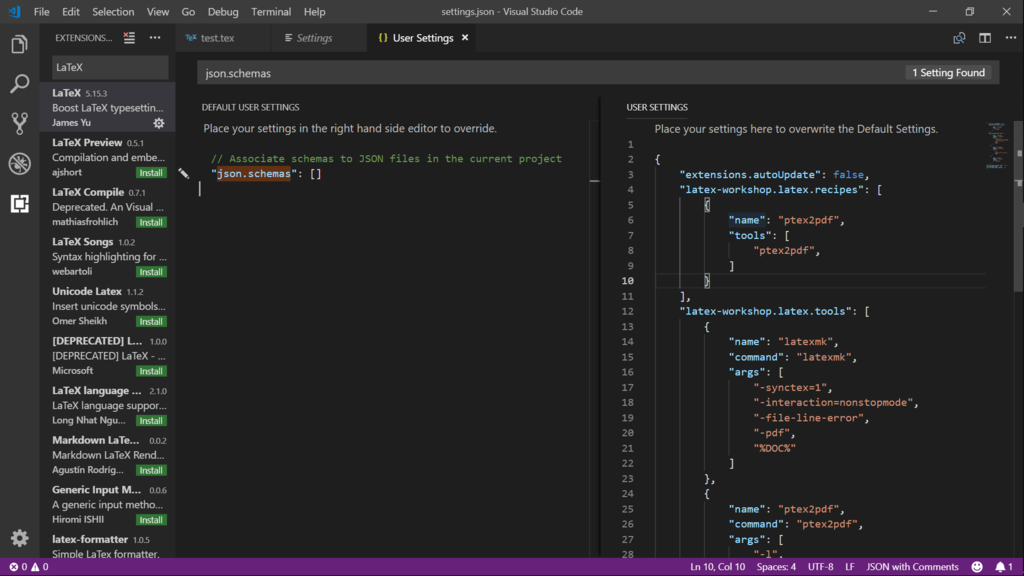Install the LaTeX language support extension
The width and height of the screenshot is (1024, 576).
(x=151, y=421)
